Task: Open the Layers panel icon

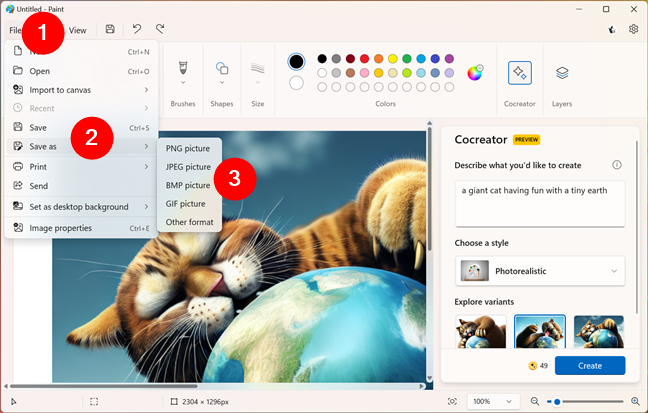Action: (x=562, y=73)
